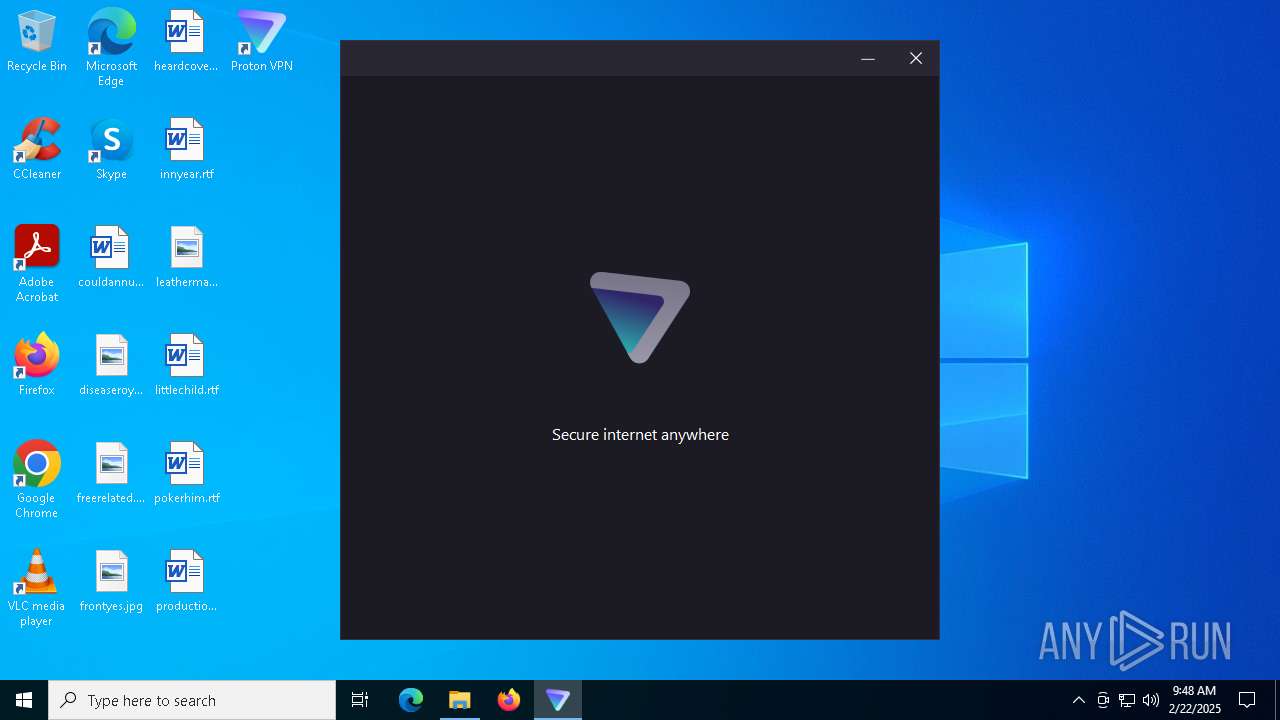The image size is (1280, 720).
Task: Open the notification center
Action: 1247,700
